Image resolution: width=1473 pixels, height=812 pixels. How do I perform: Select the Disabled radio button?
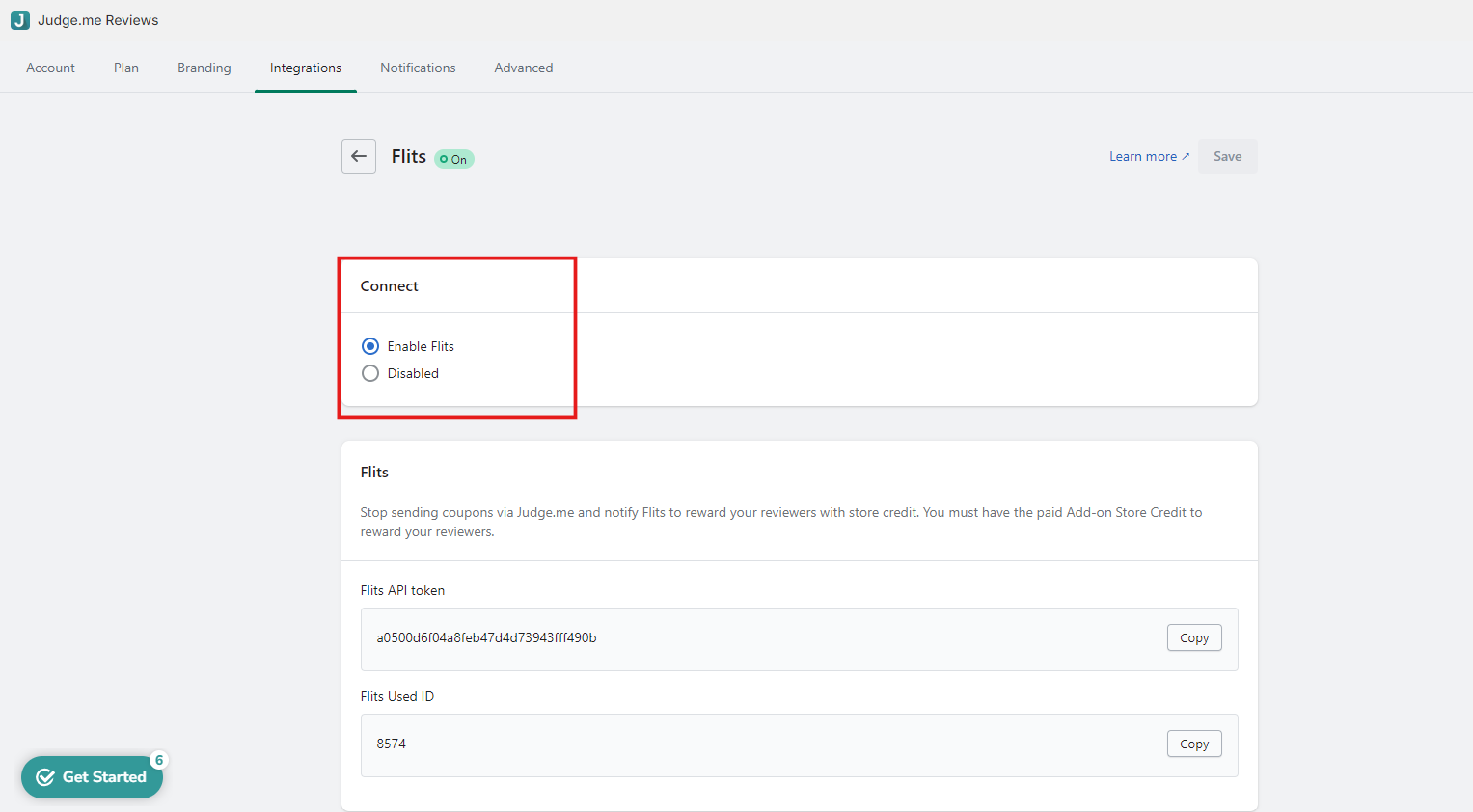click(370, 373)
